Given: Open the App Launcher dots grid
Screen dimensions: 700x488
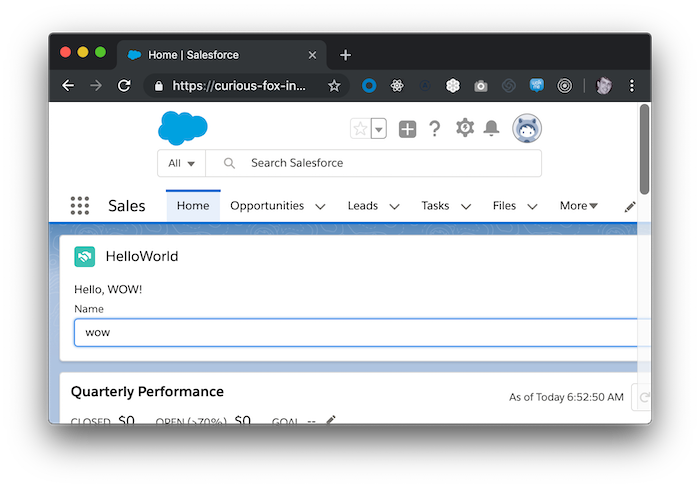Looking at the screenshot, I should [x=80, y=206].
